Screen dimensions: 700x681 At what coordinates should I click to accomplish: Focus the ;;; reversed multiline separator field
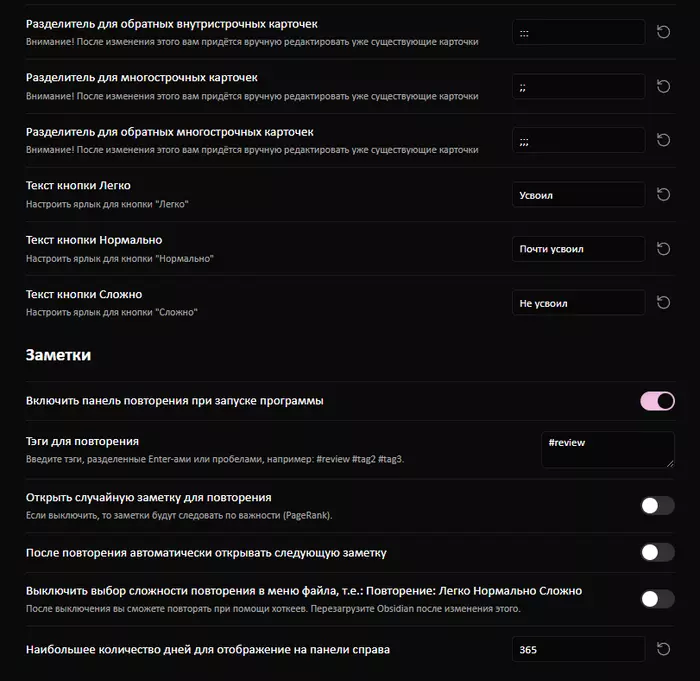579,140
